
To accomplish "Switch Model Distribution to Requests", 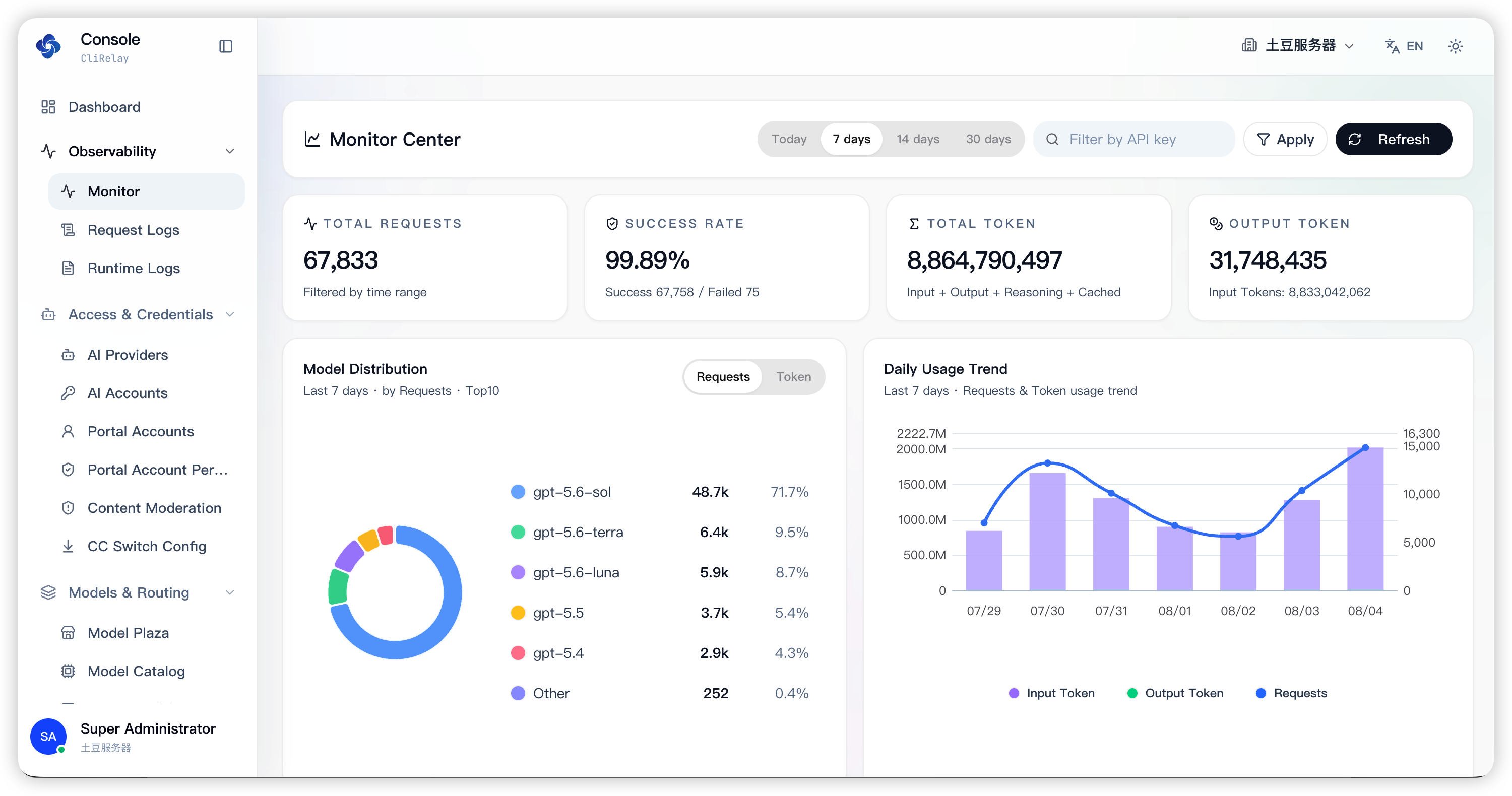I will [x=723, y=377].
